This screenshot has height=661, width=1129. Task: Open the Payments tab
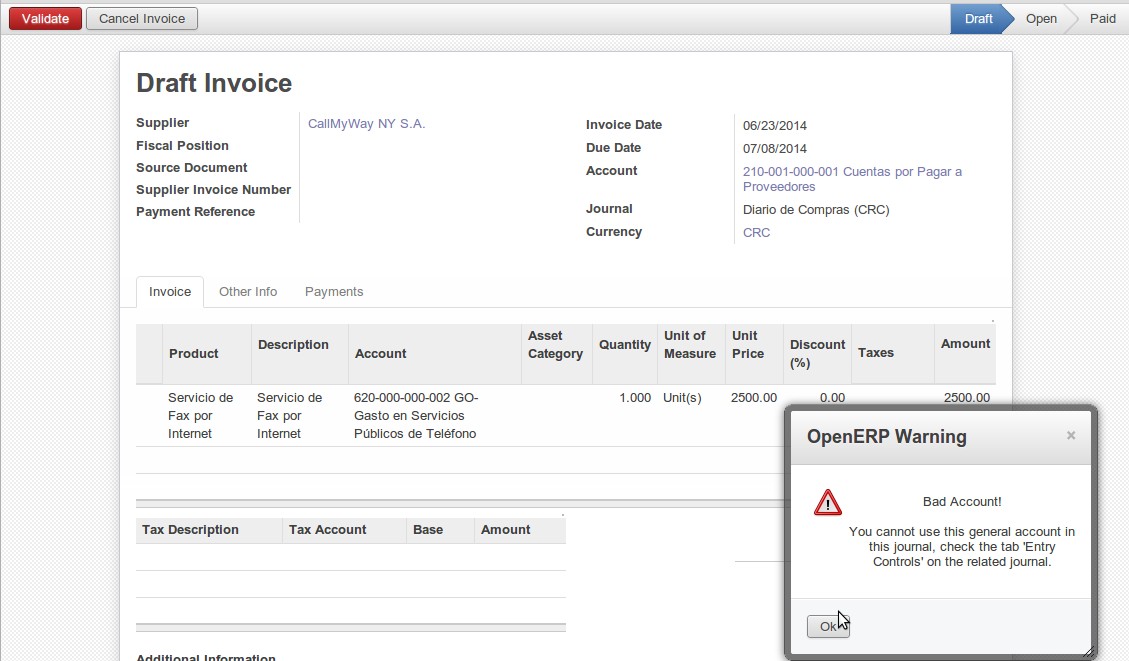click(x=334, y=292)
